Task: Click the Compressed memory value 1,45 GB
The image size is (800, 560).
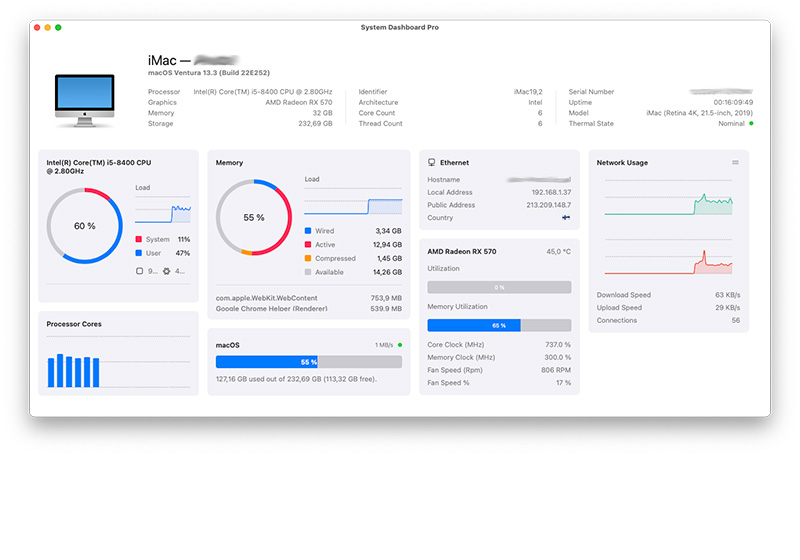Action: click(x=389, y=258)
